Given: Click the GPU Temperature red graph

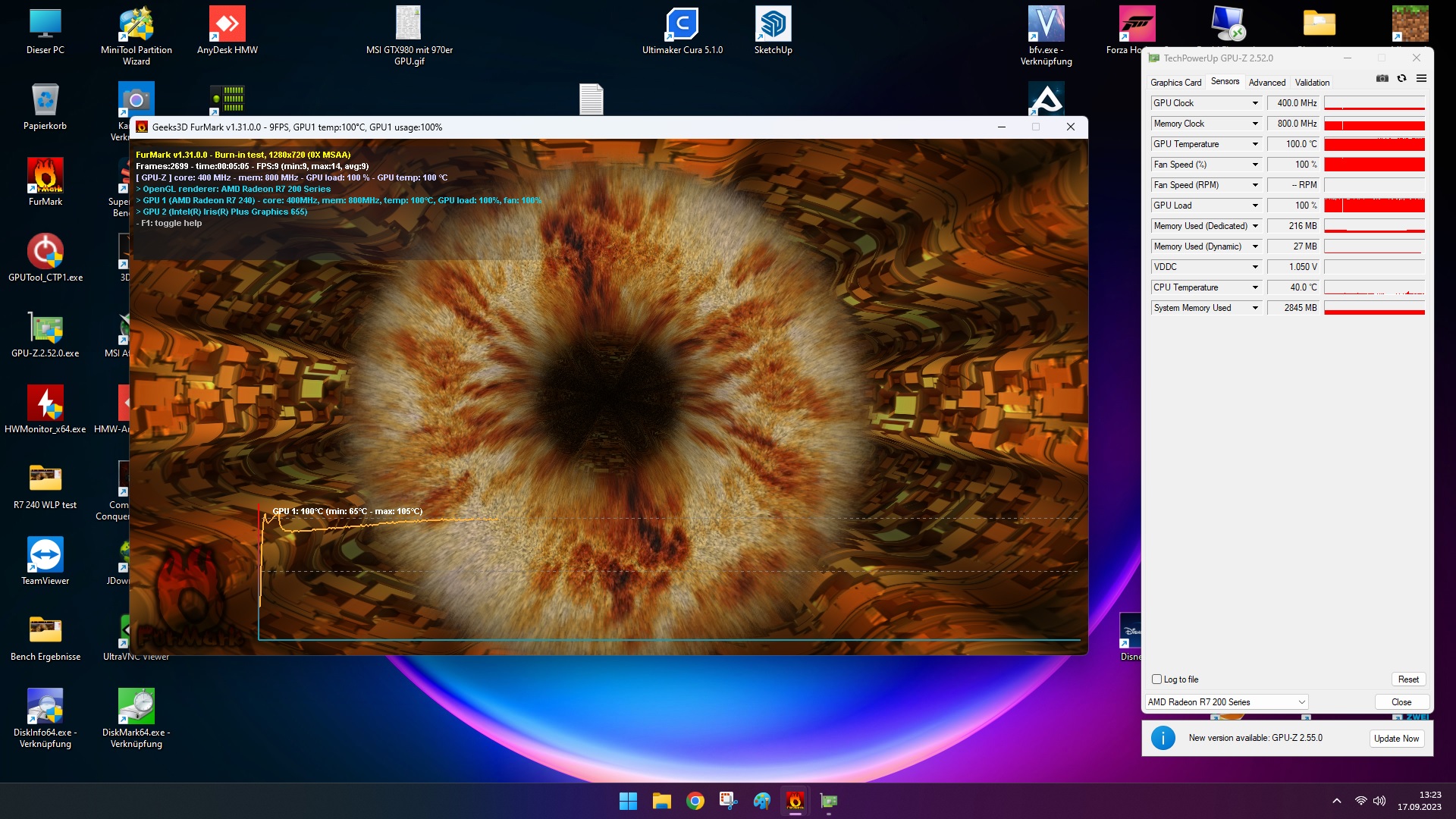Looking at the screenshot, I should [1374, 144].
